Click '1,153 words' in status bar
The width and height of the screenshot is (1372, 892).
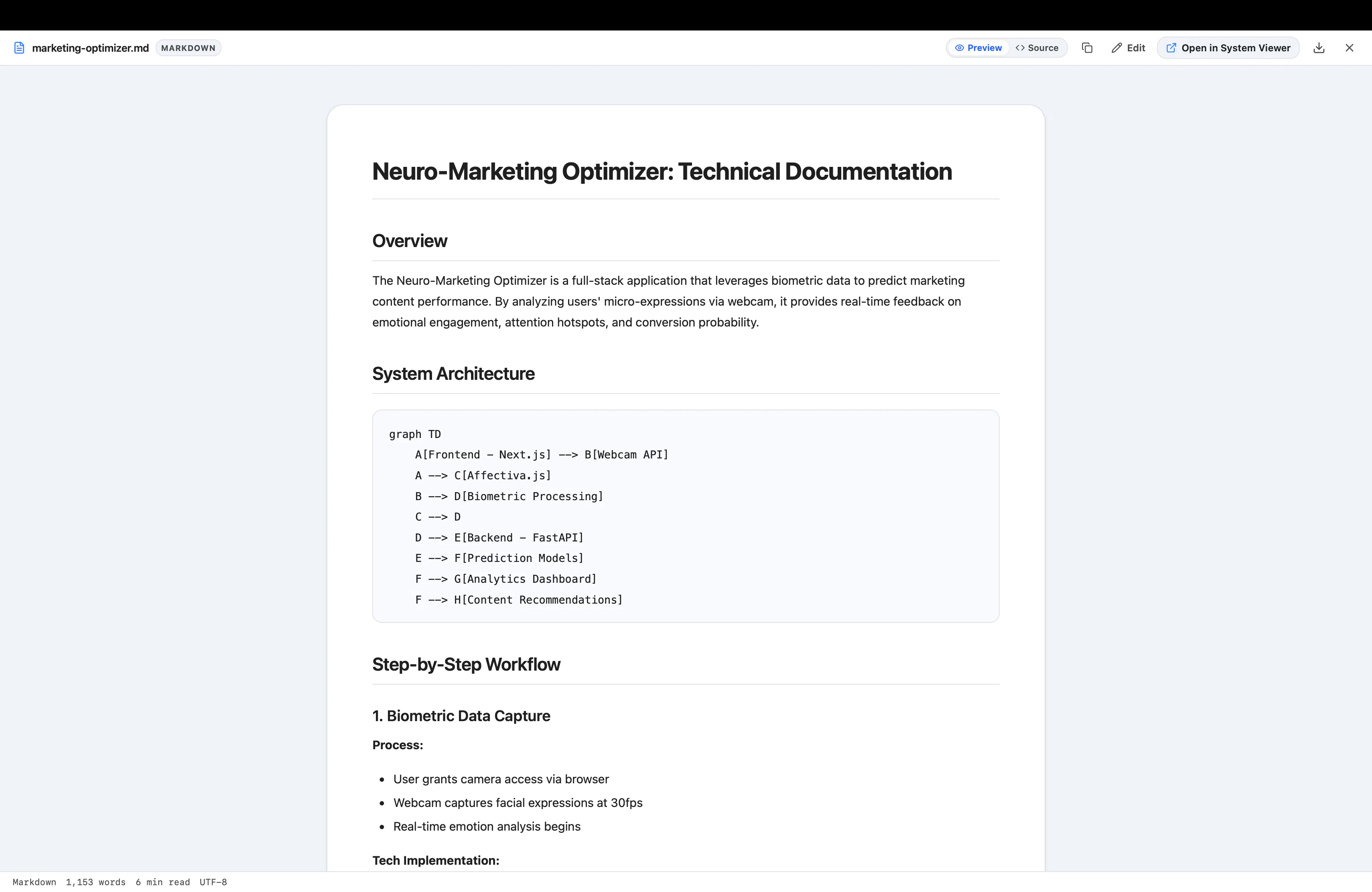coord(96,882)
